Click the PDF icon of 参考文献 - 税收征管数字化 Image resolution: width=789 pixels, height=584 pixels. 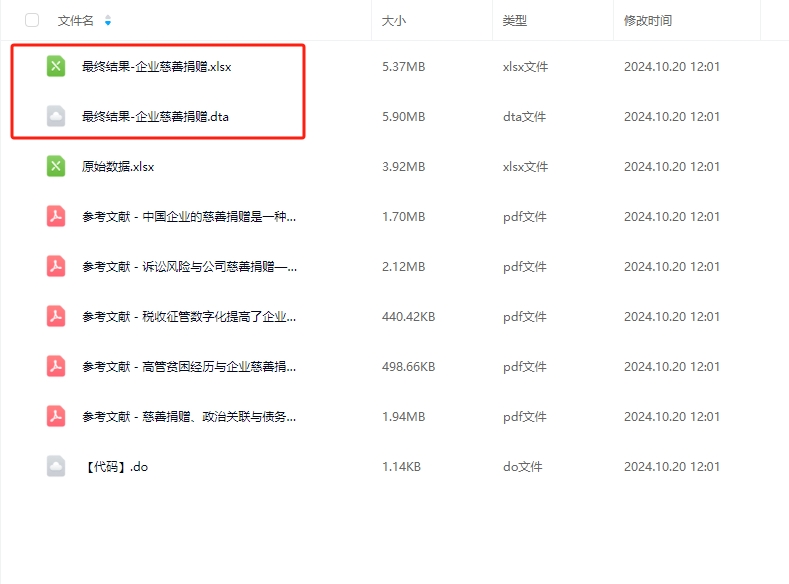coord(56,316)
